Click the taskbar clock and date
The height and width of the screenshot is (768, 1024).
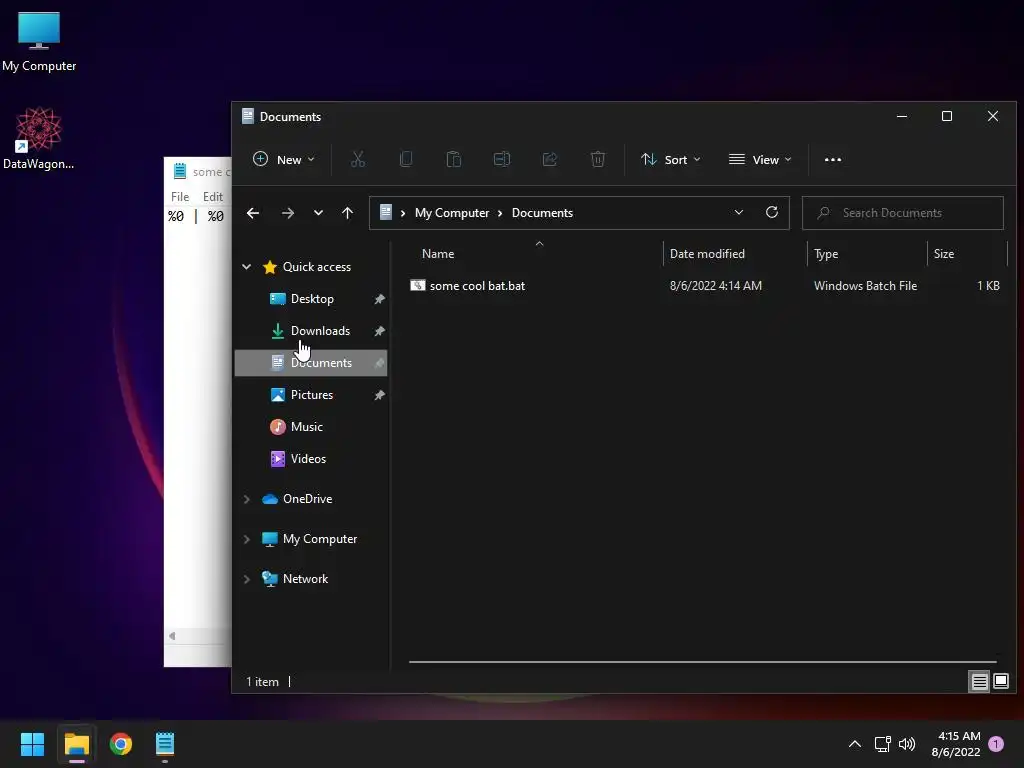click(956, 744)
